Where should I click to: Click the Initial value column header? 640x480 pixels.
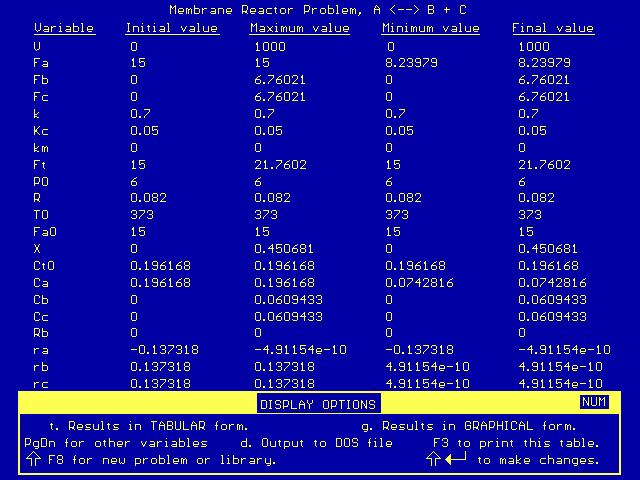pos(171,28)
